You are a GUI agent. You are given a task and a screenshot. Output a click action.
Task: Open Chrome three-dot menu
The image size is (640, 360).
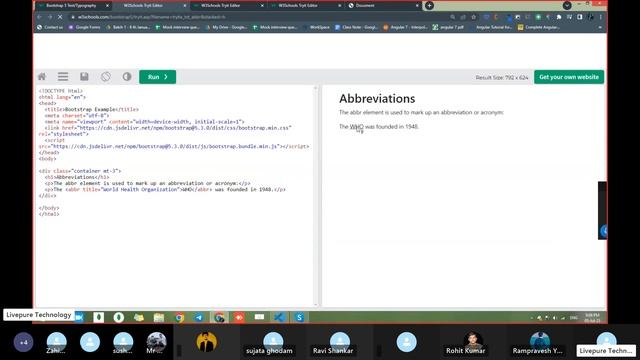[601, 17]
